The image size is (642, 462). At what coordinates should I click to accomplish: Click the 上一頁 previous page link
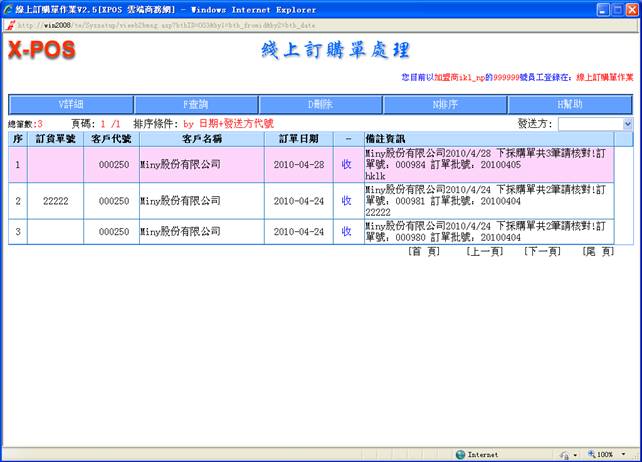pos(483,252)
